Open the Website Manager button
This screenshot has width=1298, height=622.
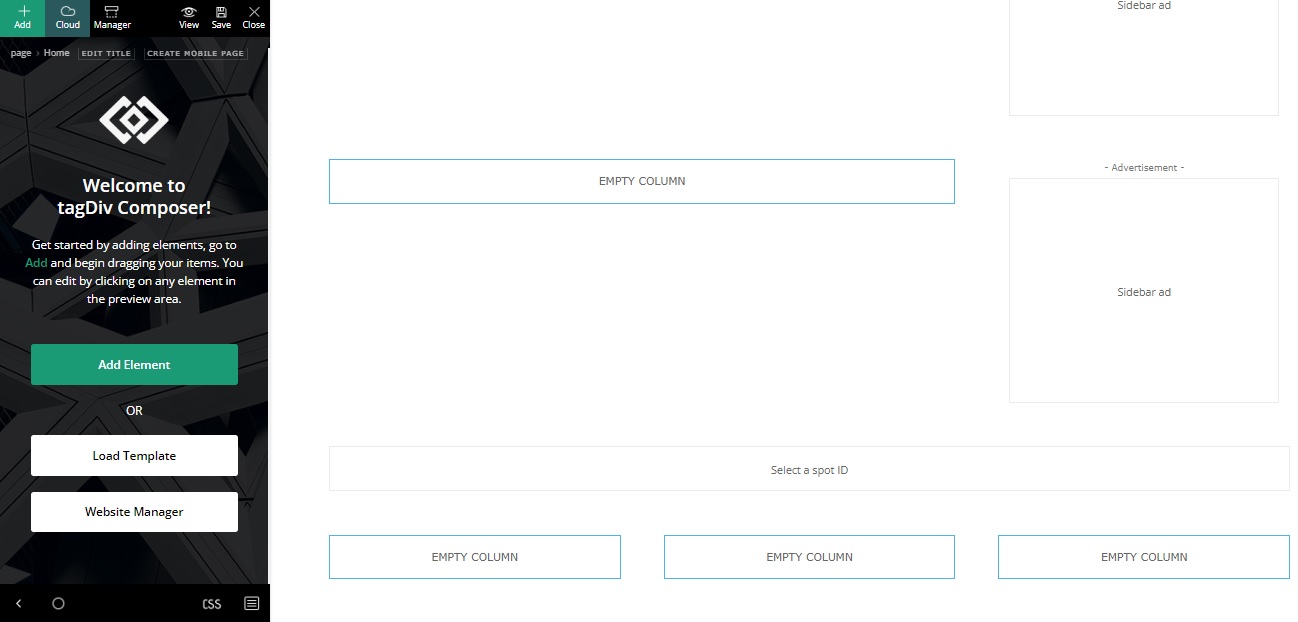pyautogui.click(x=134, y=512)
